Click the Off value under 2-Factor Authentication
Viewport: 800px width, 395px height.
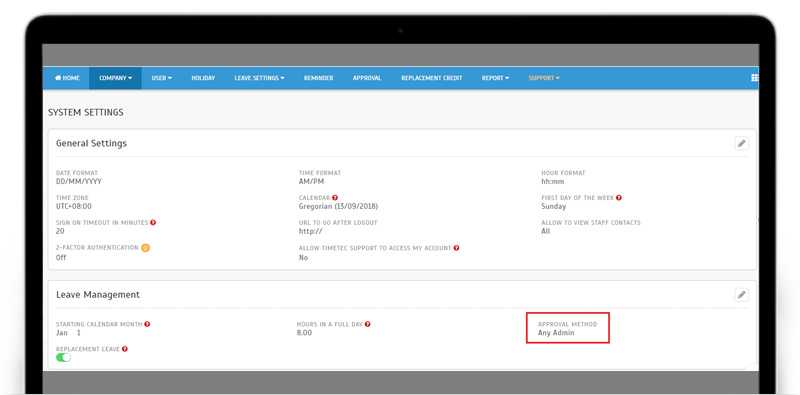pyautogui.click(x=61, y=258)
